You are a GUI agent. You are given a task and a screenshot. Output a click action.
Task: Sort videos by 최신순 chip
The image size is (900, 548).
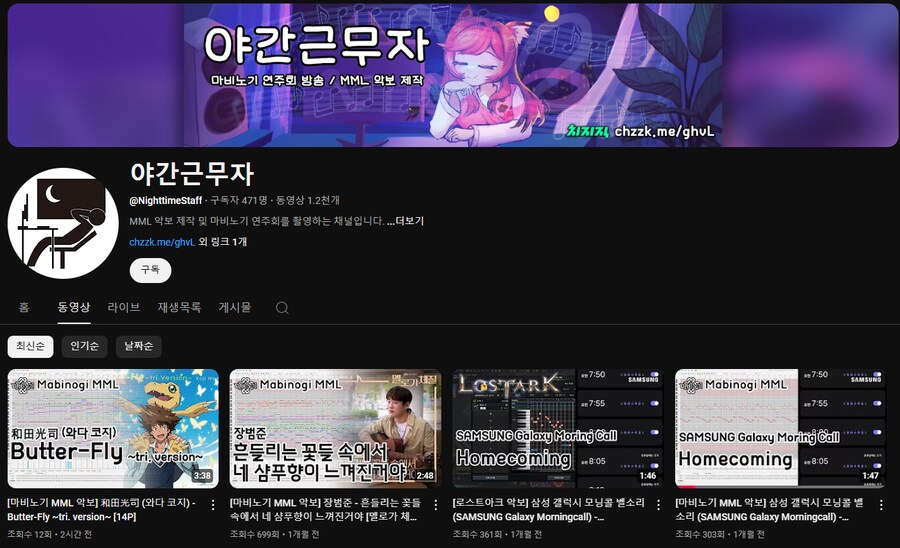coord(30,346)
